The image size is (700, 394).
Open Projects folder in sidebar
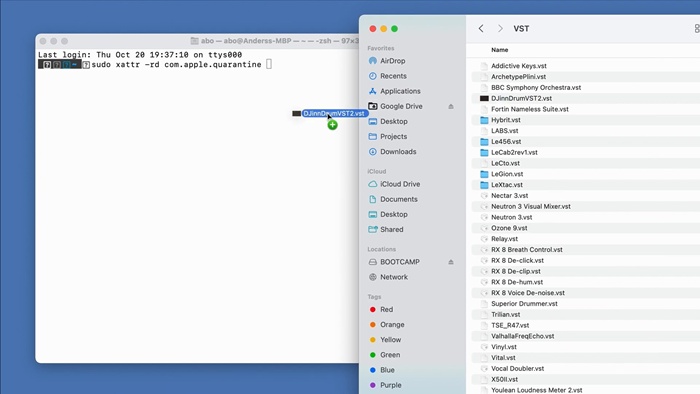[393, 137]
